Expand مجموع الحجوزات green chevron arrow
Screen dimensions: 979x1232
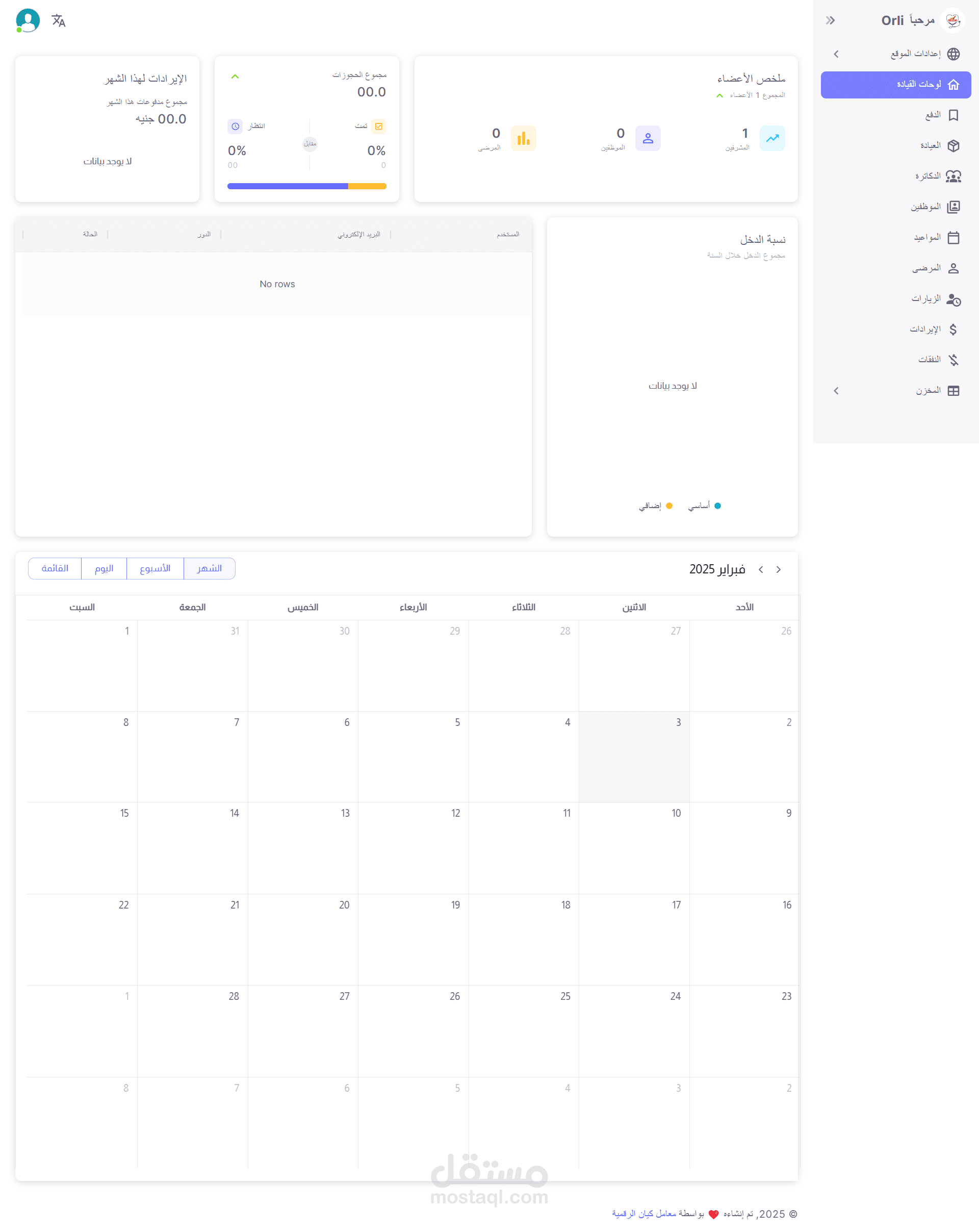[x=235, y=77]
